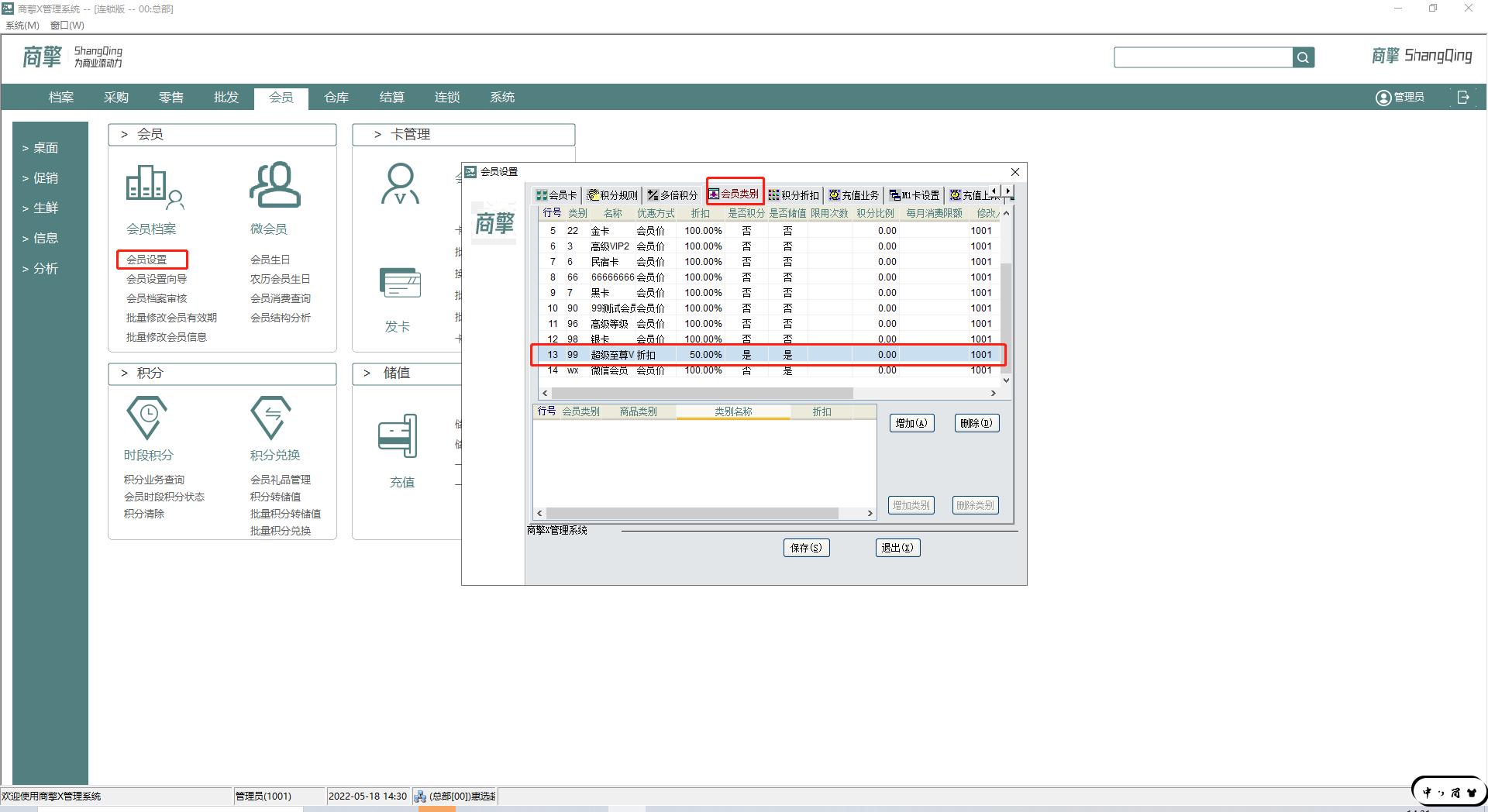Expand the 会员 panel header
Screen dimensions: 1488x812
222,135
